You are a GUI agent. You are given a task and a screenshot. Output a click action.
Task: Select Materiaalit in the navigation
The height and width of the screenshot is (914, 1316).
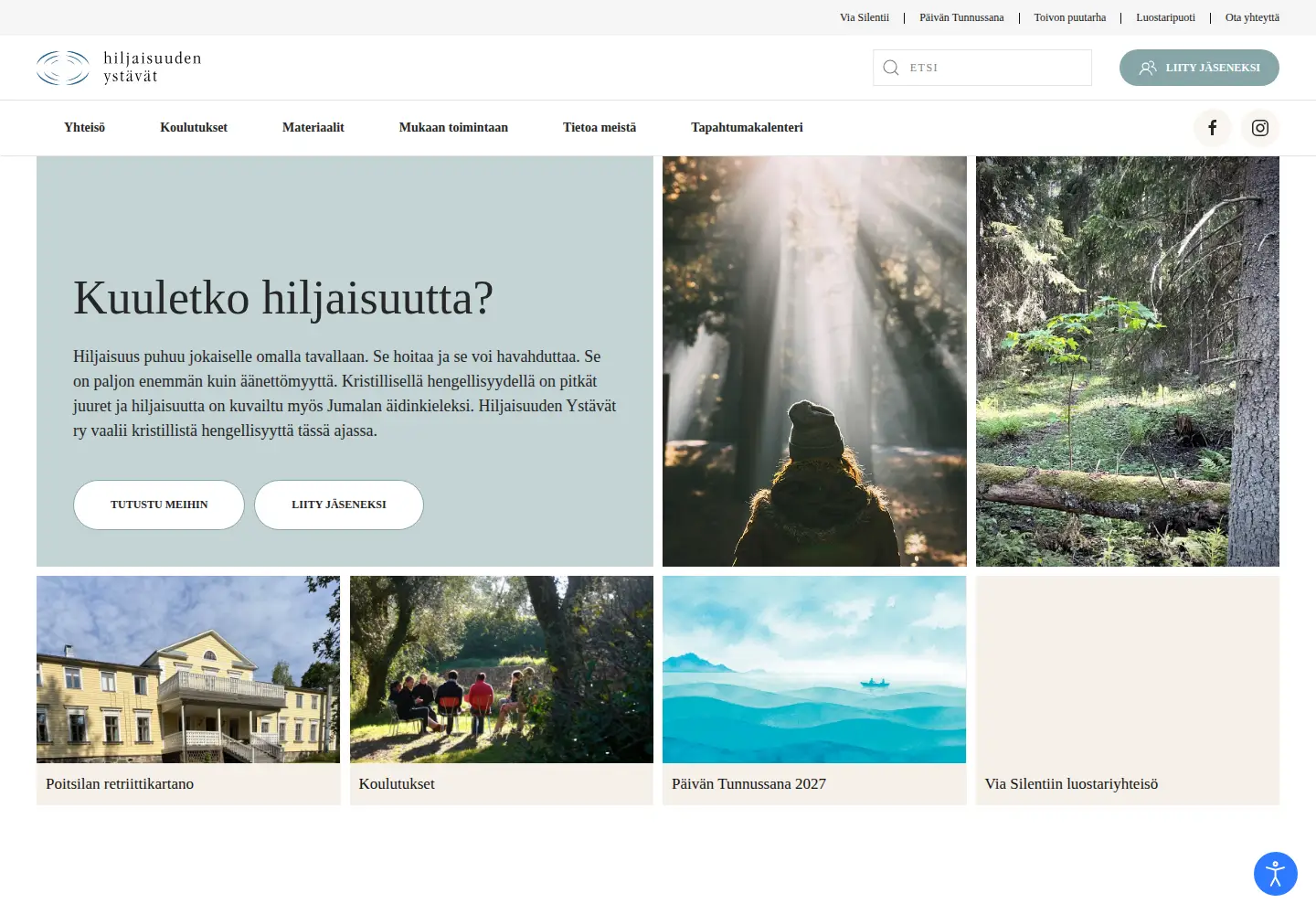(x=313, y=128)
